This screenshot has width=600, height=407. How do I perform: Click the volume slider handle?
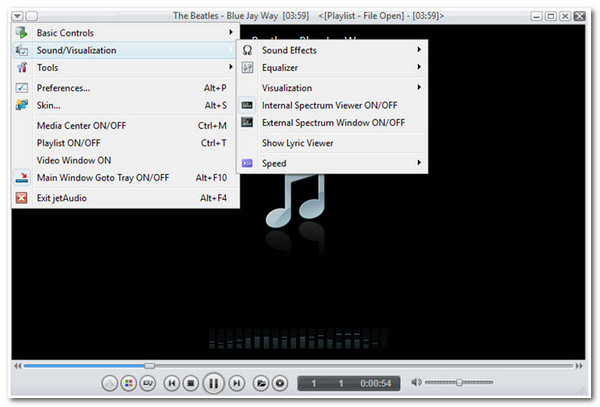click(459, 382)
